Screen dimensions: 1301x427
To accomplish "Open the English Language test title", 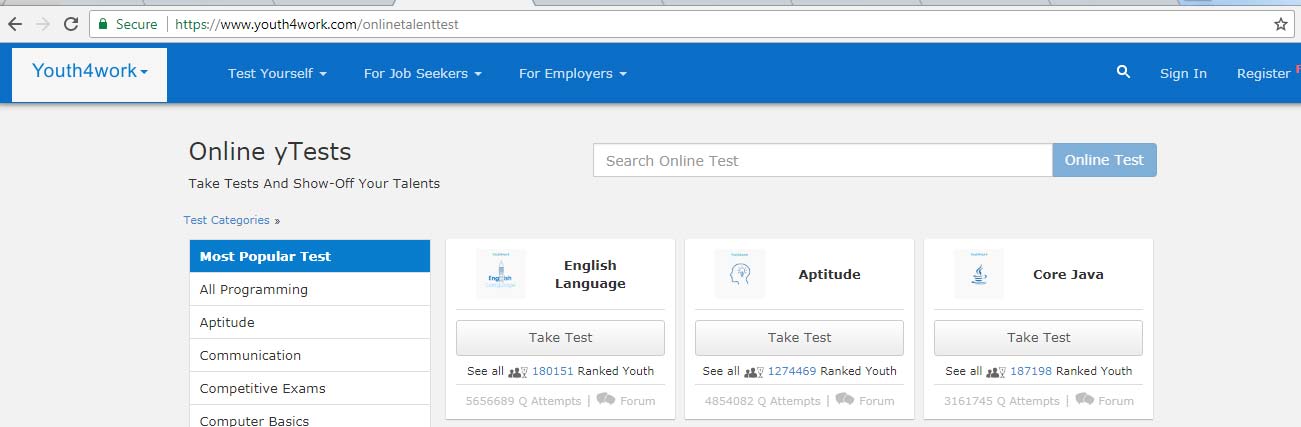I will pyautogui.click(x=590, y=274).
